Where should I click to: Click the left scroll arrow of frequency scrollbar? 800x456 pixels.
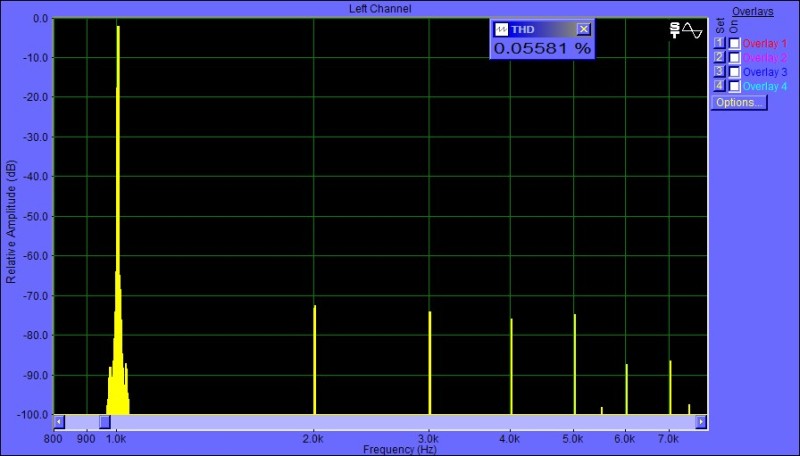click(59, 422)
